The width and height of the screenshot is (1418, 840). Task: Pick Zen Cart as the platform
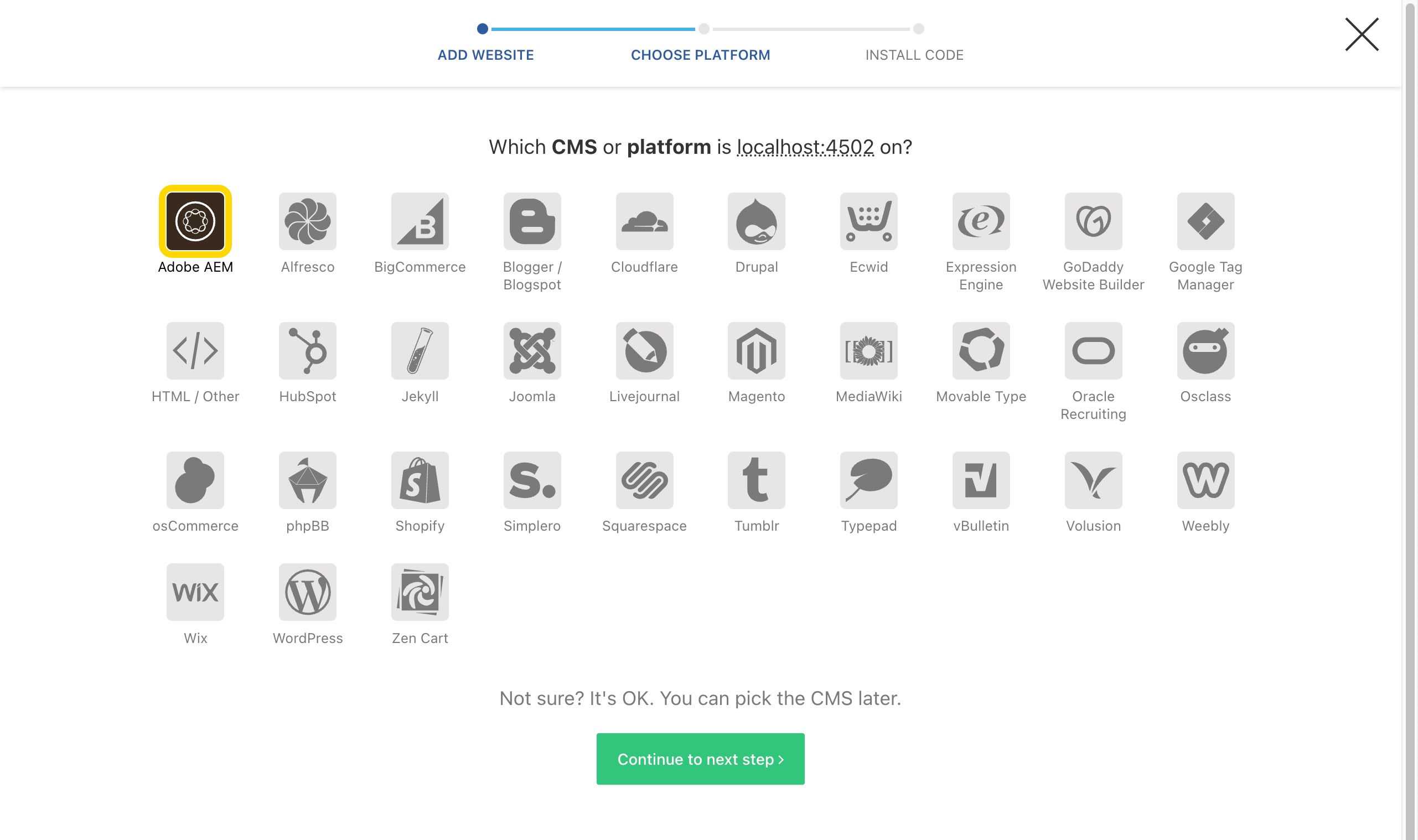[420, 592]
